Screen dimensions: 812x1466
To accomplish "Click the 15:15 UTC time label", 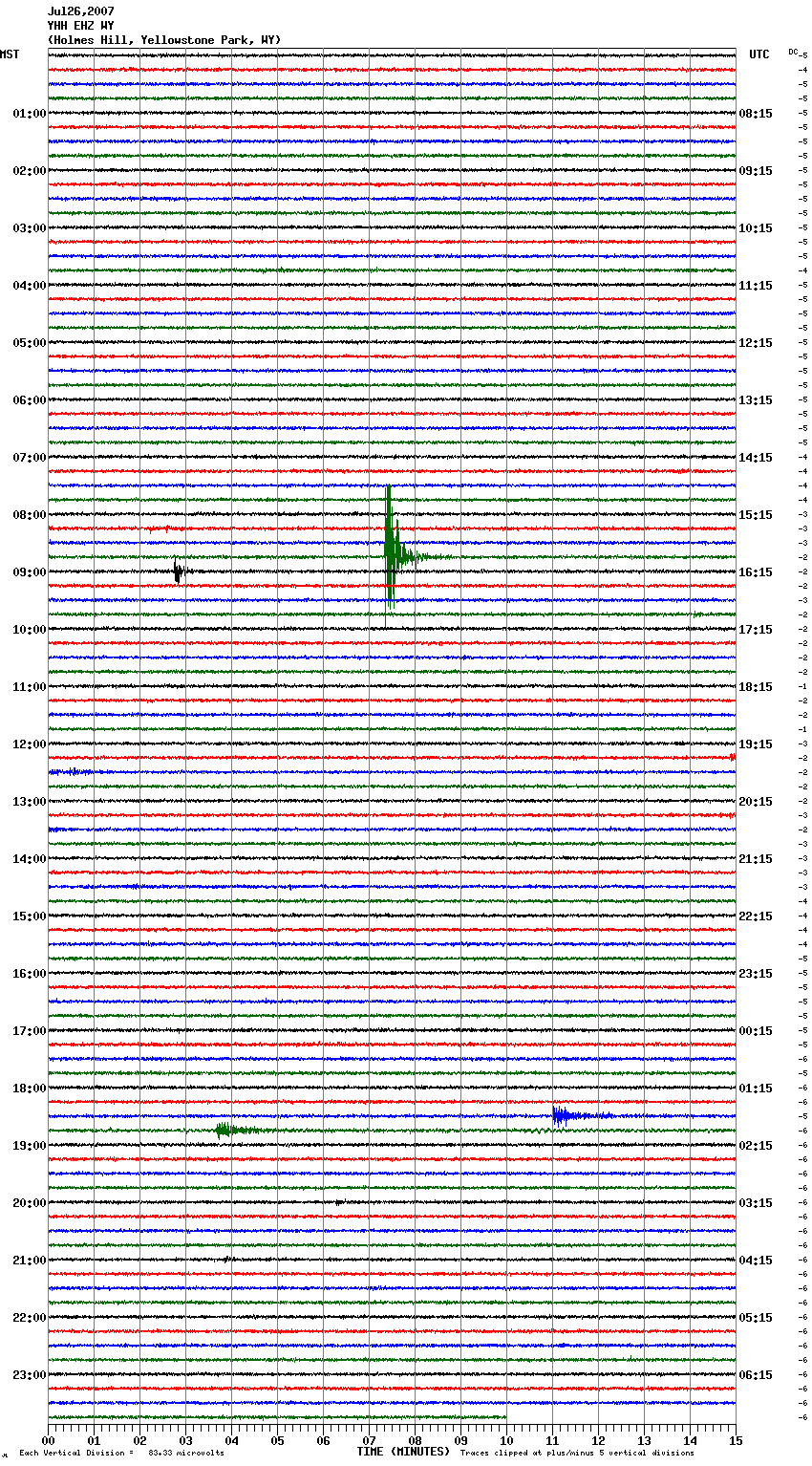I will (x=756, y=515).
